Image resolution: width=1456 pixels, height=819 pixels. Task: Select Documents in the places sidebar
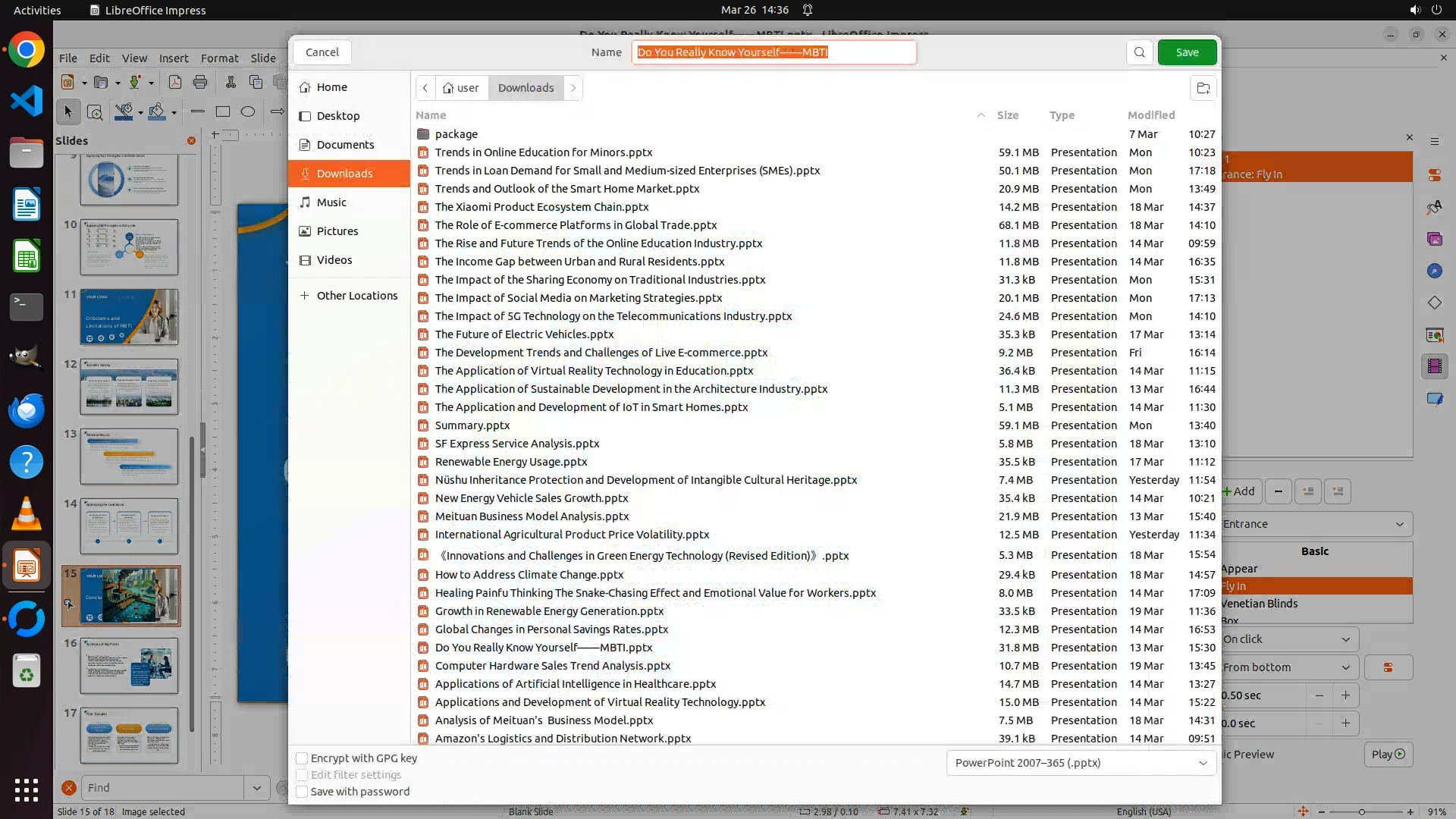pos(345,145)
